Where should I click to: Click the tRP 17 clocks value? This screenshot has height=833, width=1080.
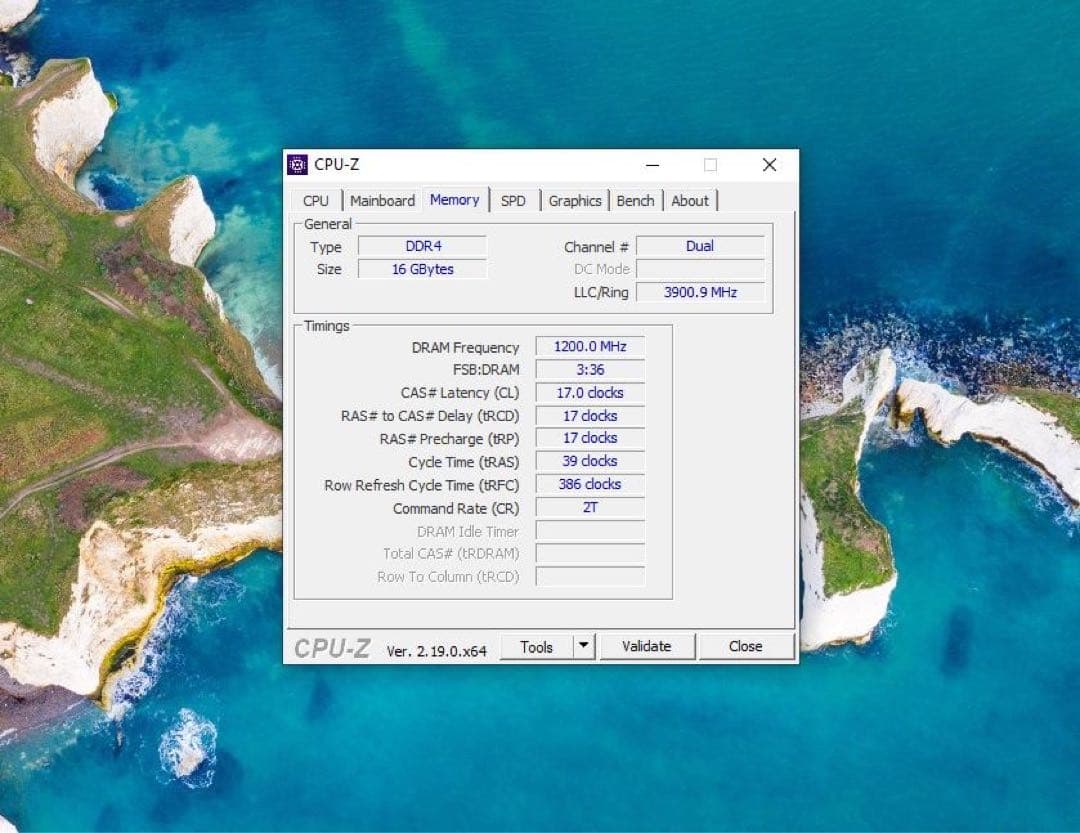[590, 438]
